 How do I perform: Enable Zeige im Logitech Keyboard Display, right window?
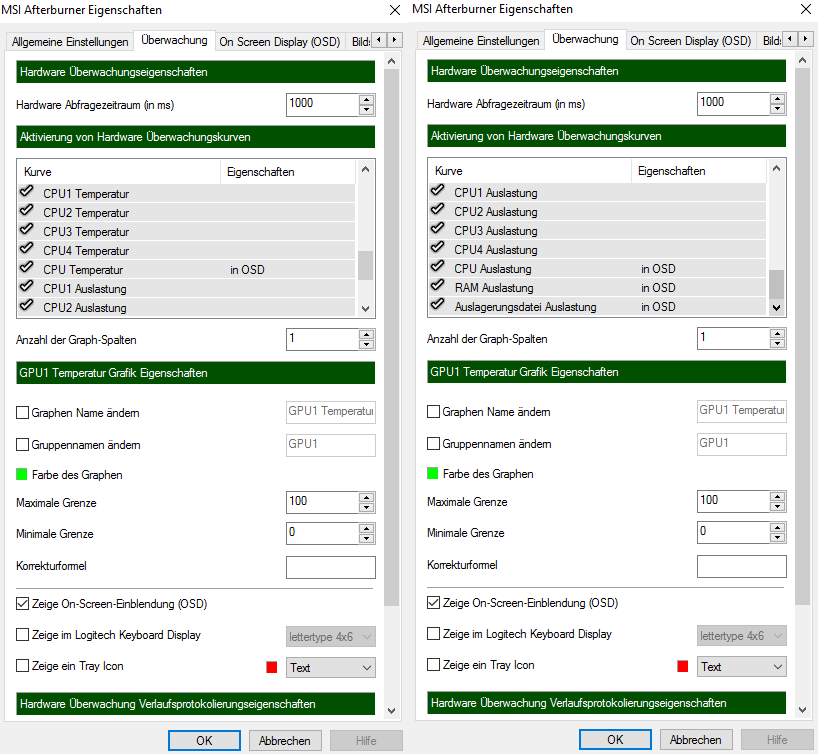click(434, 633)
